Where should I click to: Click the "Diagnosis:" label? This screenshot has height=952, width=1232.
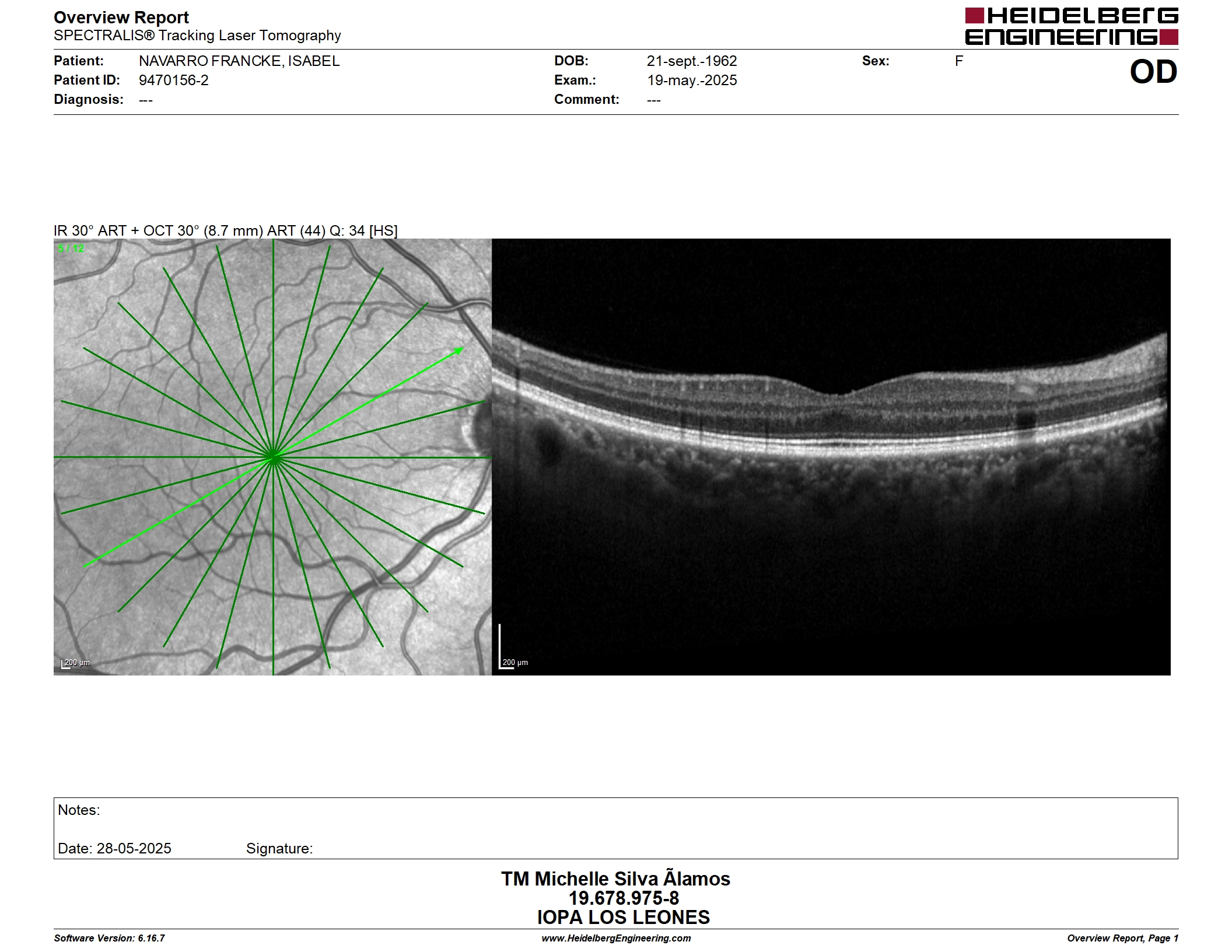[x=89, y=99]
